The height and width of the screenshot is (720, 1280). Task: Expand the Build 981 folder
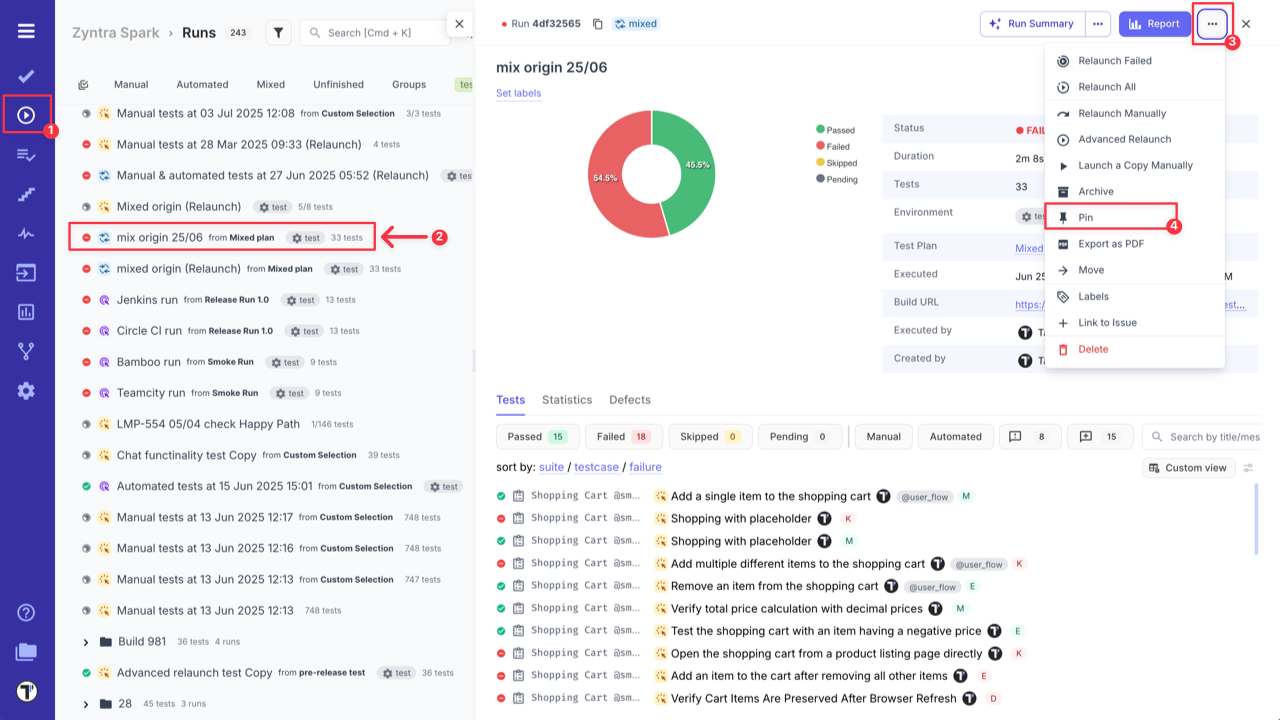click(85, 642)
